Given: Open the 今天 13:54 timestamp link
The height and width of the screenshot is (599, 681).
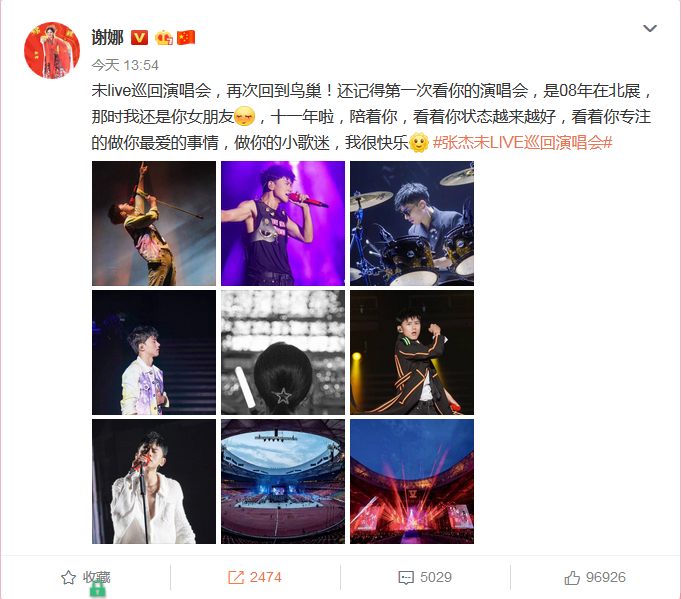Looking at the screenshot, I should click(125, 65).
